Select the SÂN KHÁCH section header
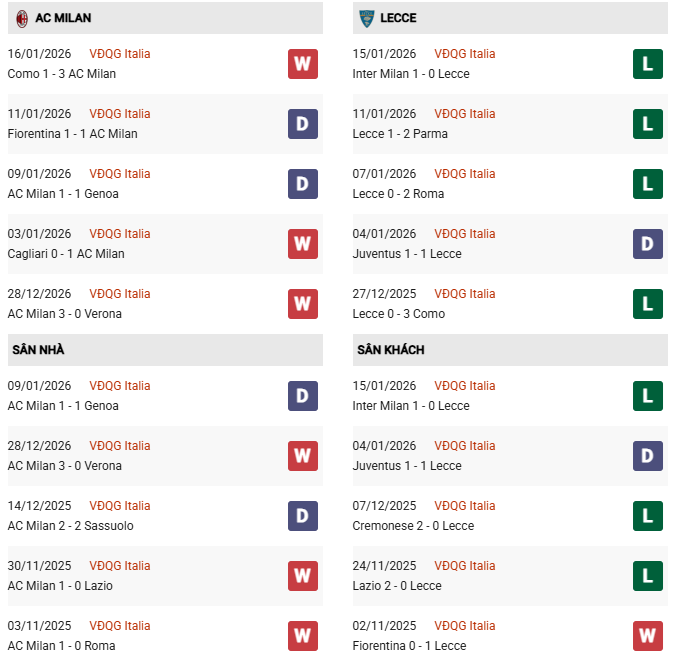The height and width of the screenshot is (664, 675). (x=390, y=350)
